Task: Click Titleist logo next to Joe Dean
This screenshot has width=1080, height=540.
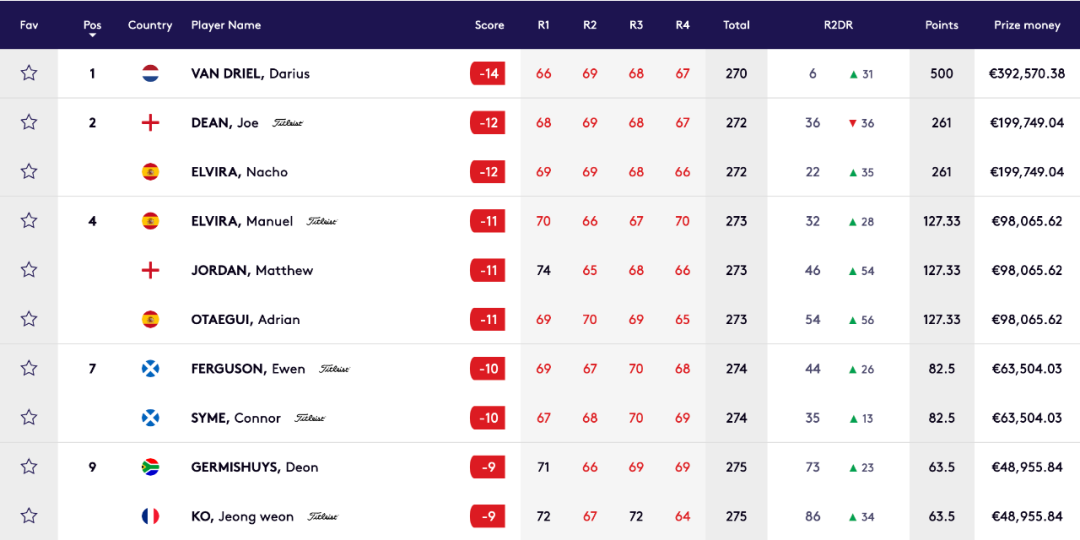Action: click(288, 123)
